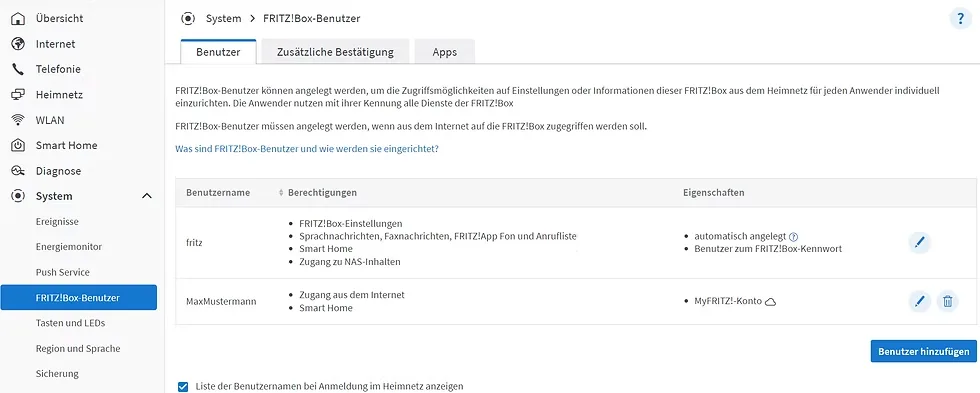980x393 pixels.
Task: Click the Benutzername column header
Action: tap(218, 193)
